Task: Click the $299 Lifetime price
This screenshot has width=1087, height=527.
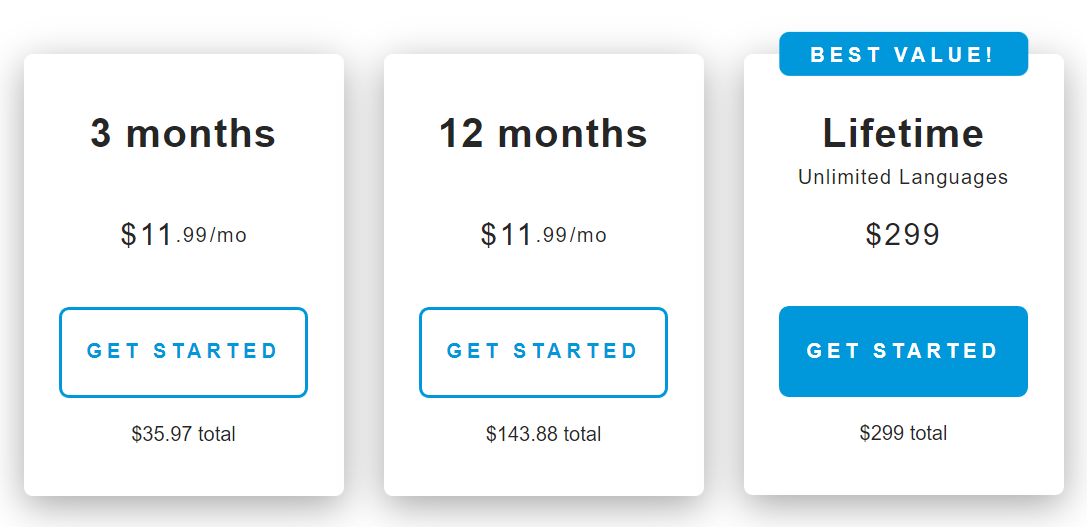Action: click(903, 234)
